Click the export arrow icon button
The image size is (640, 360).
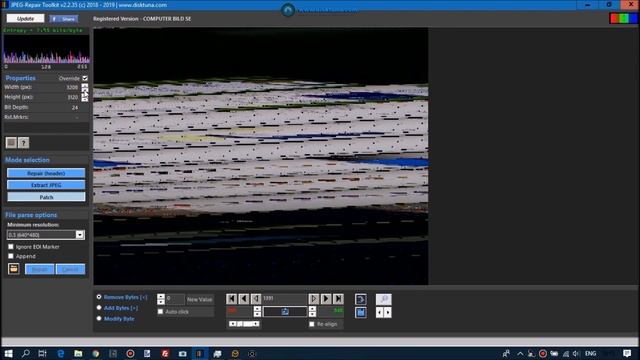360,299
